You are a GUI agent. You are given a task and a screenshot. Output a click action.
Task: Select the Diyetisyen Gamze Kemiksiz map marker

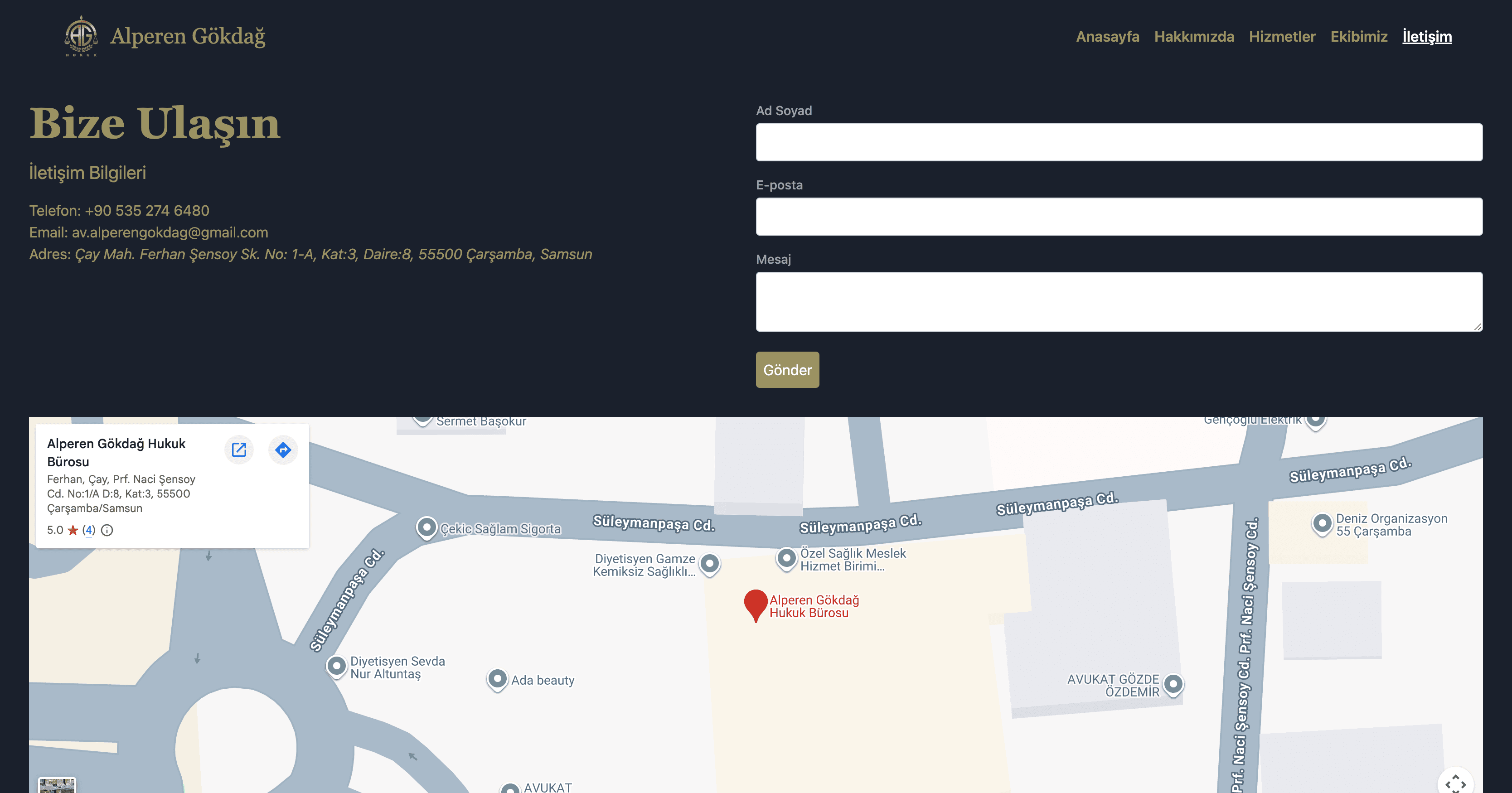710,565
